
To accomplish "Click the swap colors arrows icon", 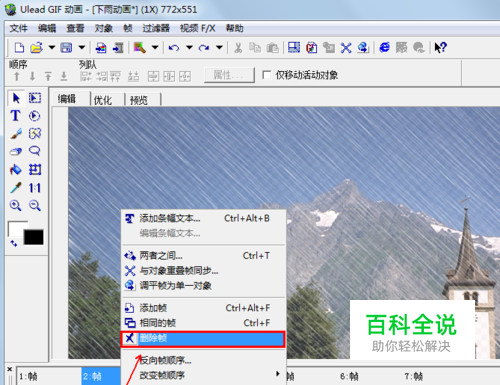I will (14, 243).
